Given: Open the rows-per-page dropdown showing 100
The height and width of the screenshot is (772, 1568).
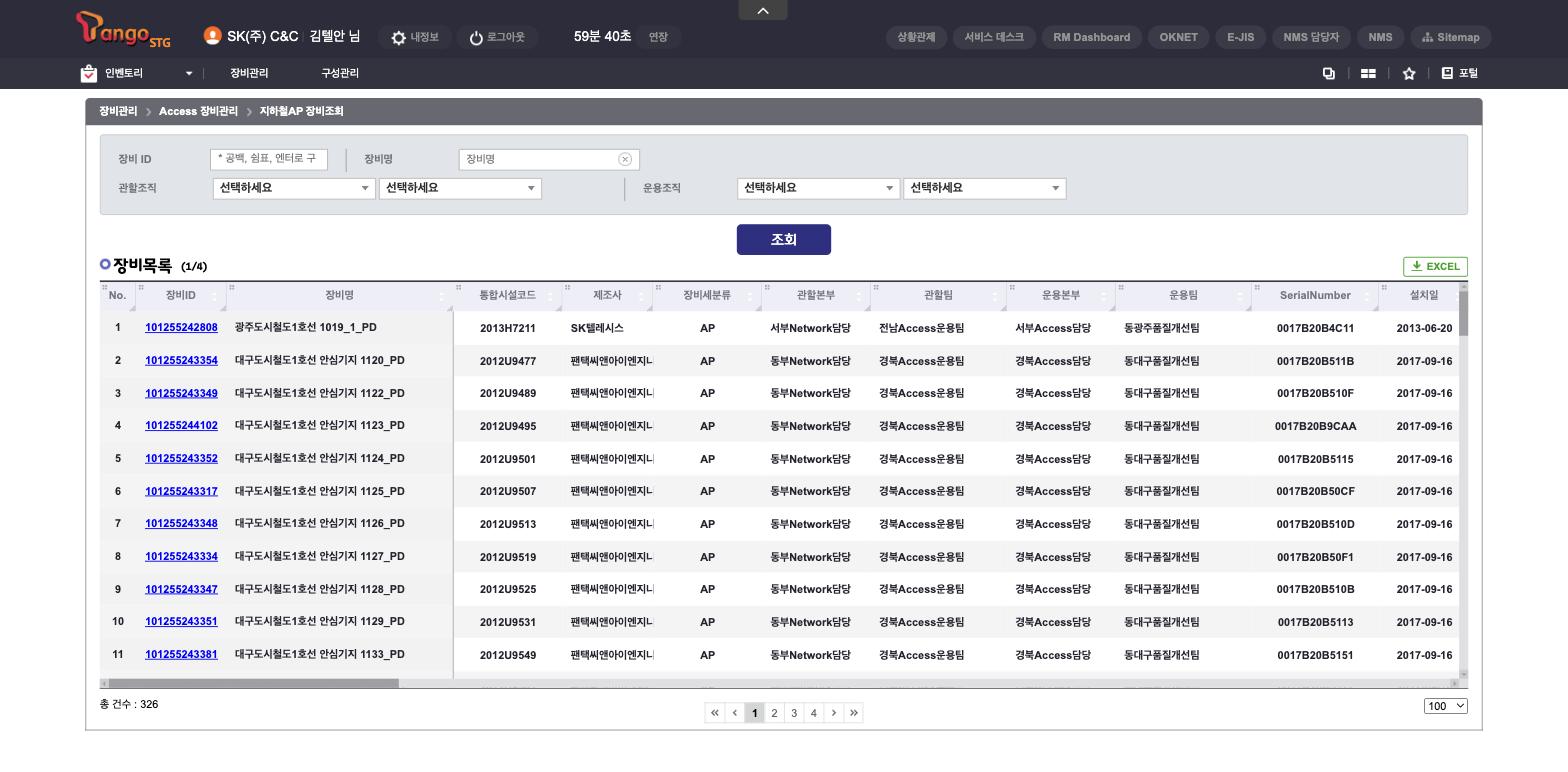Looking at the screenshot, I should pyautogui.click(x=1446, y=706).
